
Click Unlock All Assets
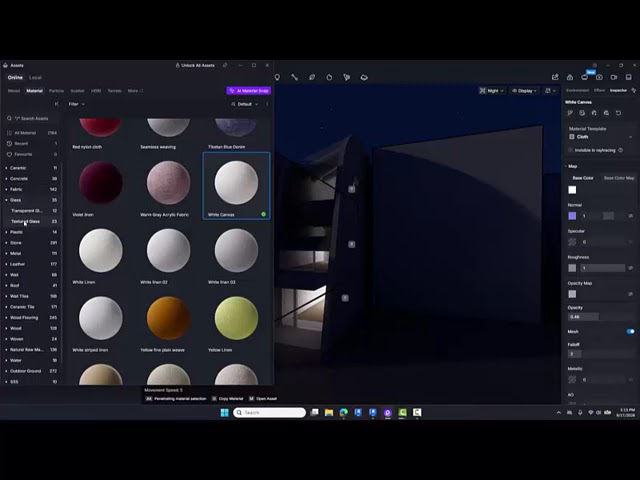tap(195, 65)
